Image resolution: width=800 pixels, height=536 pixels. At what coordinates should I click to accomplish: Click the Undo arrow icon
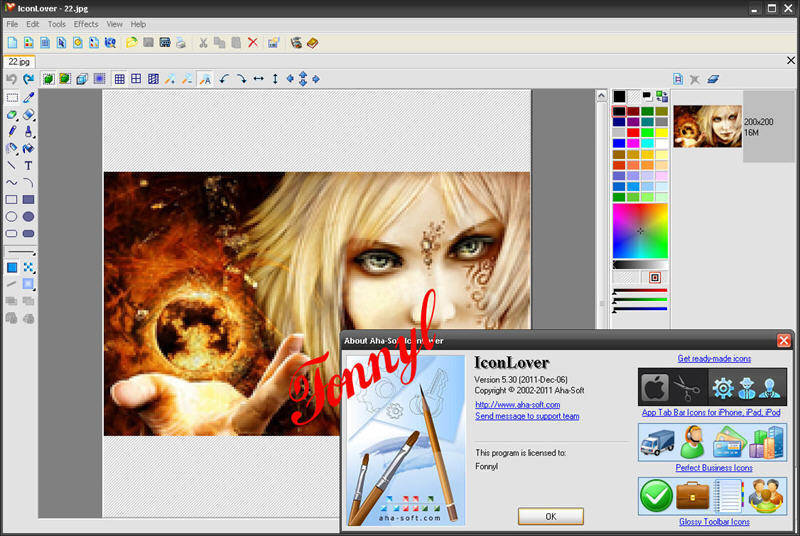12,79
